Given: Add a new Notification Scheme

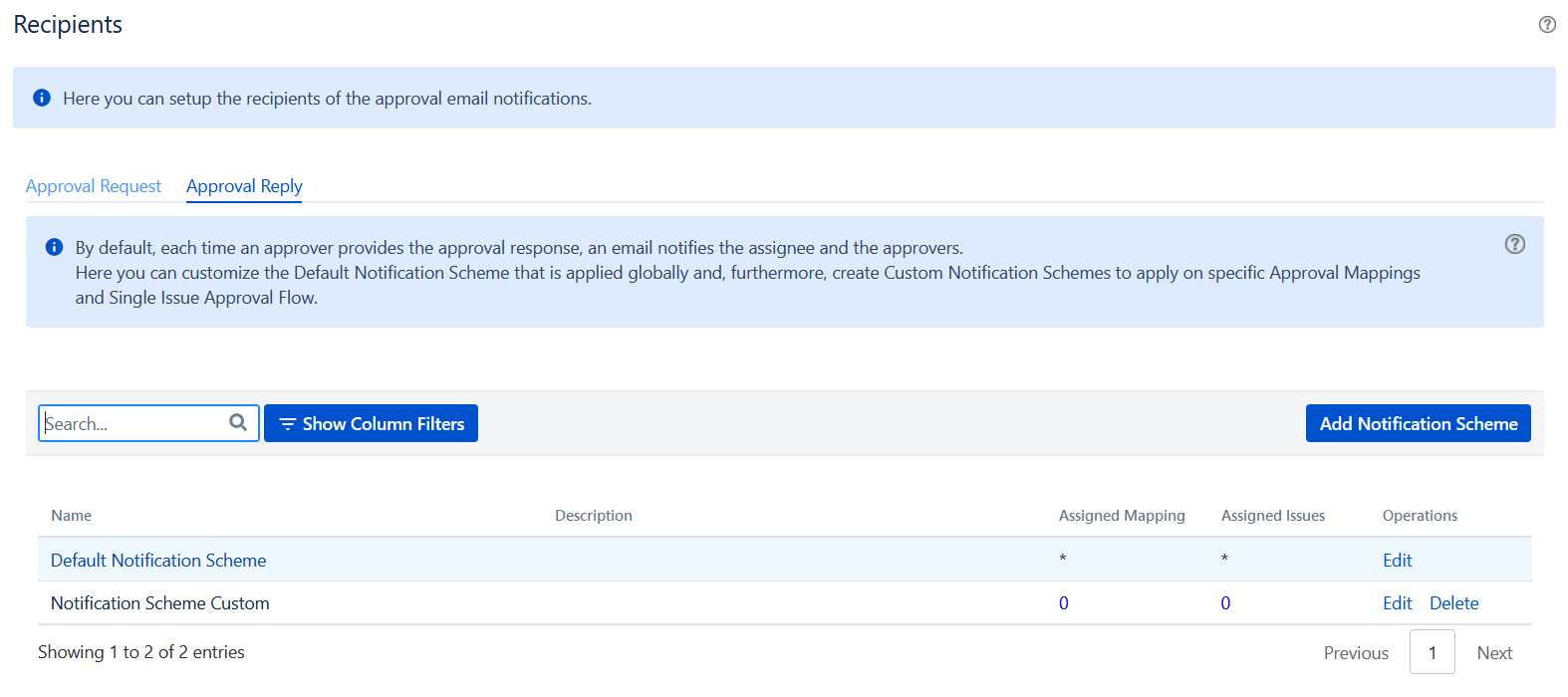Looking at the screenshot, I should click(x=1418, y=423).
